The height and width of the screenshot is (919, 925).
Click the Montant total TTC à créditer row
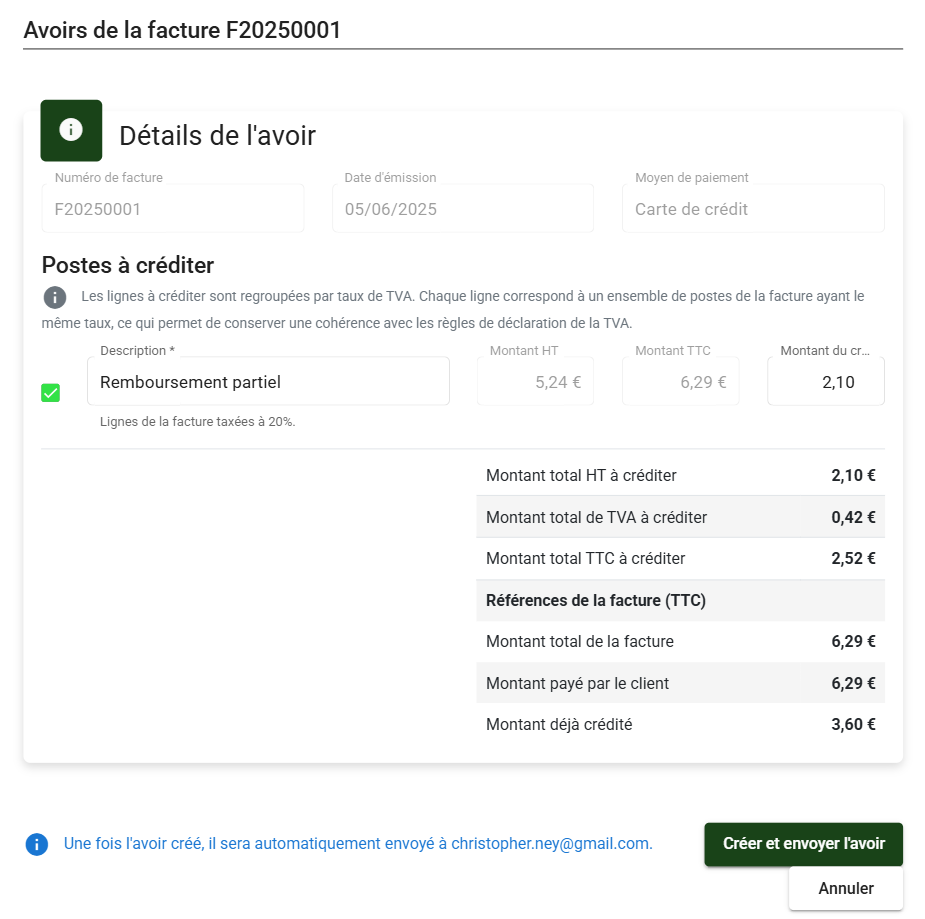tap(680, 559)
